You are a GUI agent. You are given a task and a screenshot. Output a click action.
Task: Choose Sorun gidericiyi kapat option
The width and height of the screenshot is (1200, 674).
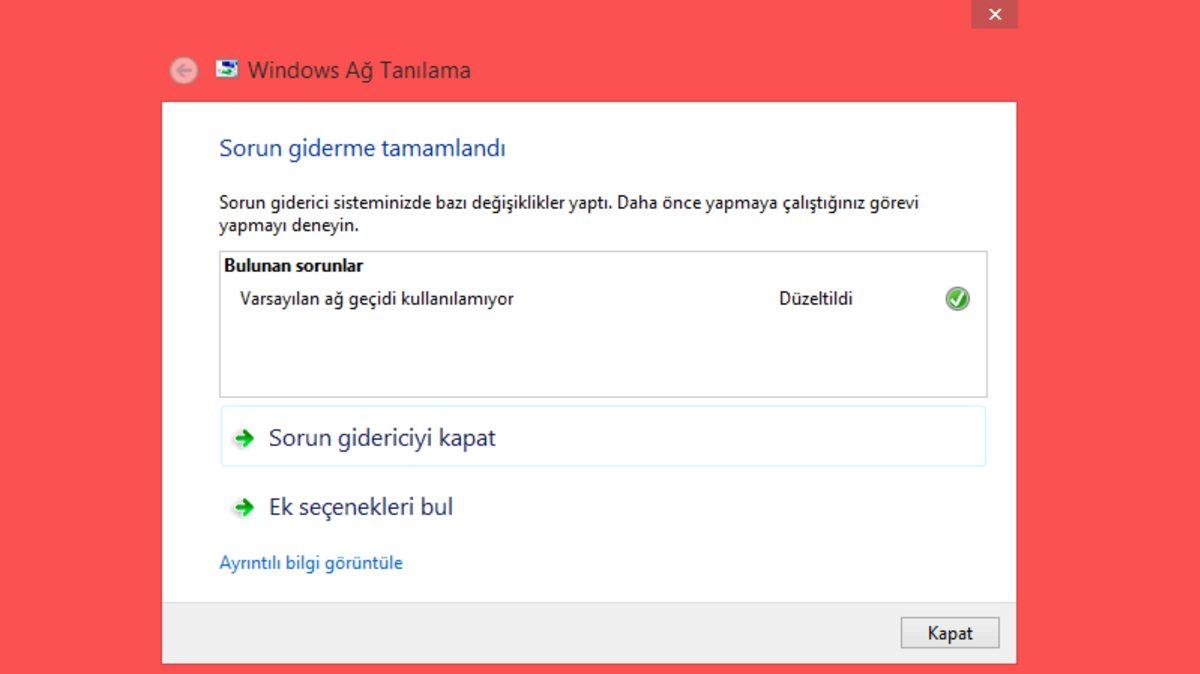379,438
